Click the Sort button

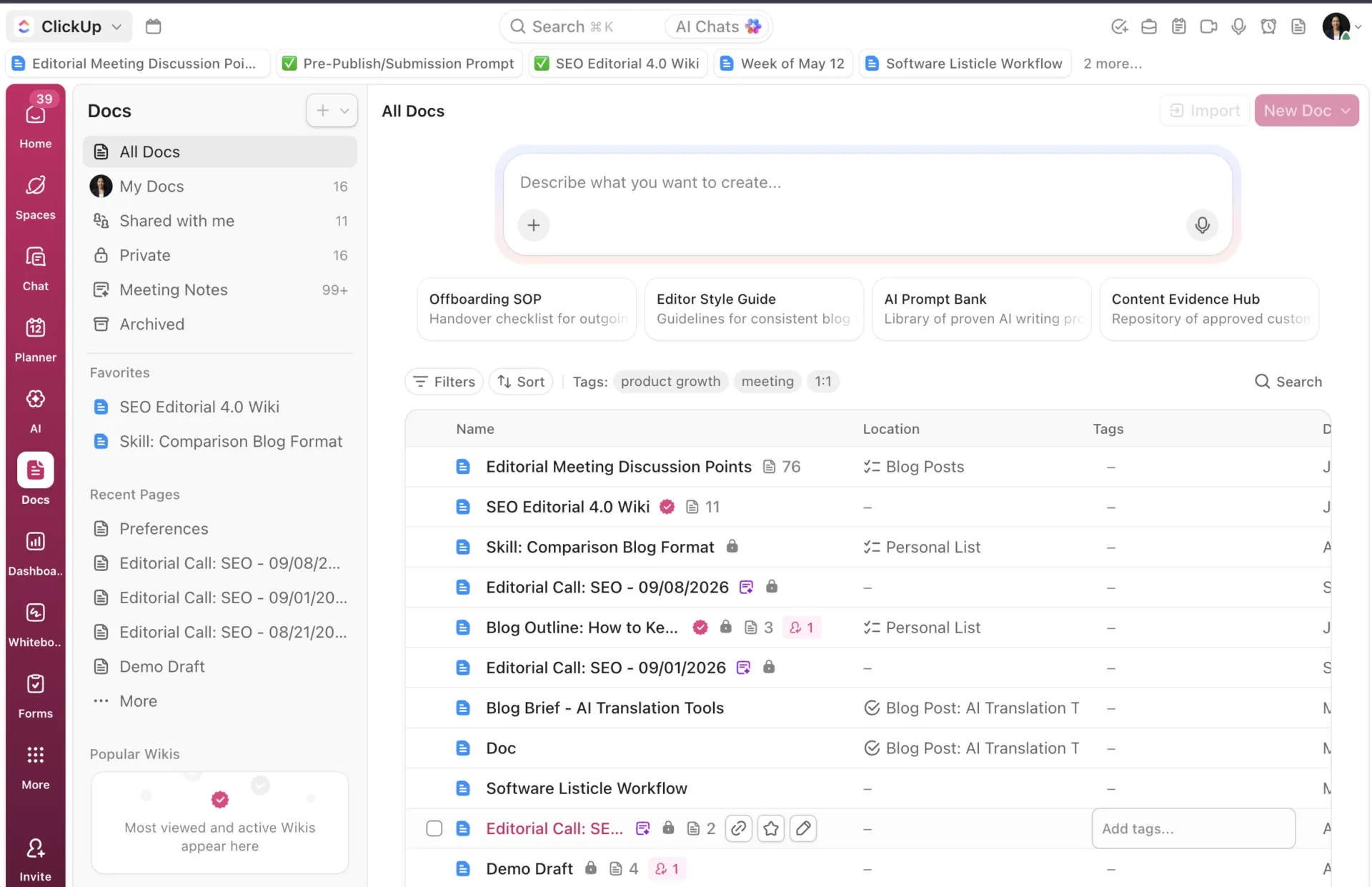coord(521,382)
